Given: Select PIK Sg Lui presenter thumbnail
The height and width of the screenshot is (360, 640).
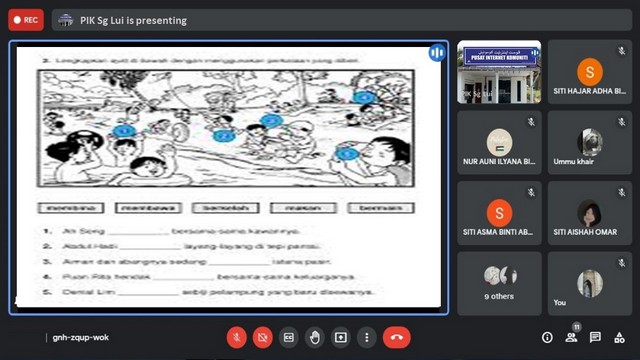Looking at the screenshot, I should click(499, 72).
